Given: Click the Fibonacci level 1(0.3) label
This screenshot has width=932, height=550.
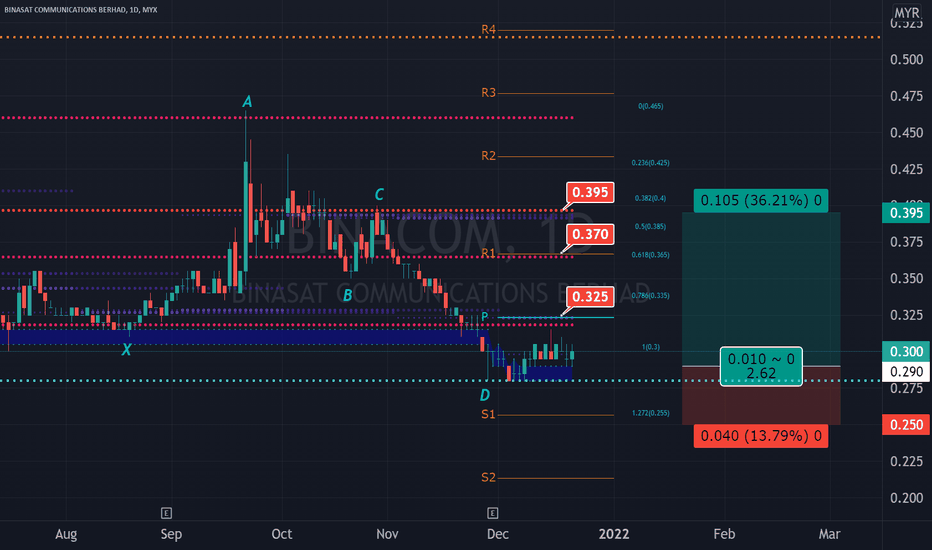Looking at the screenshot, I should [x=651, y=347].
